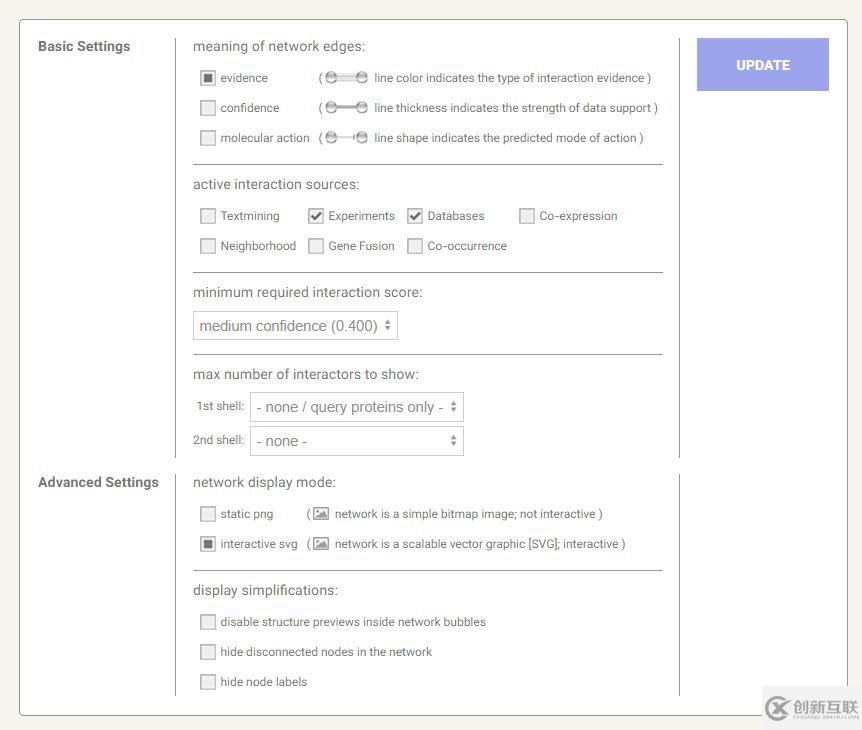This screenshot has height=730, width=862.
Task: Open the minimum required interaction score dropdown
Action: click(295, 326)
